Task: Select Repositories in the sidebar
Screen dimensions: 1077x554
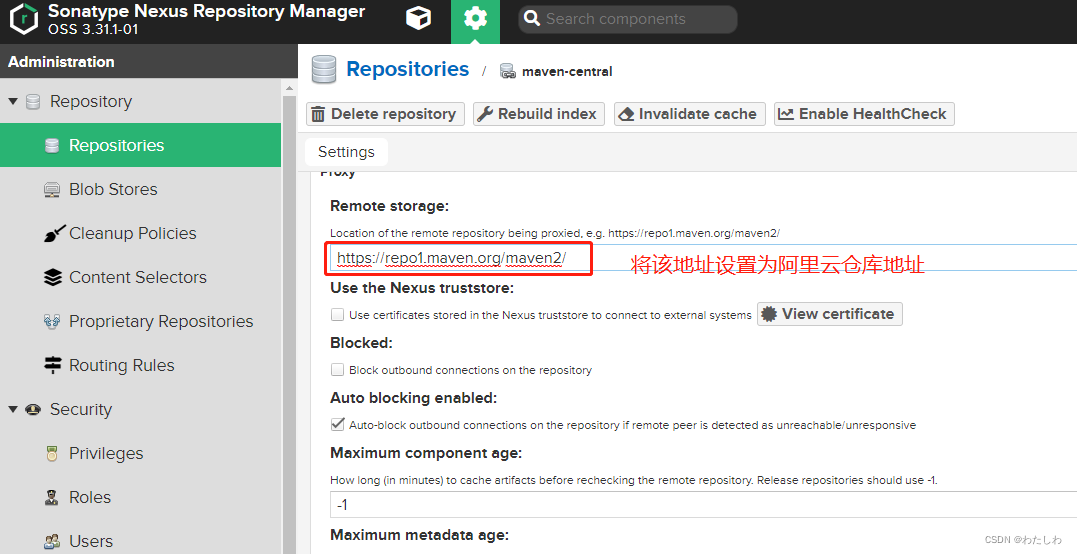Action: (x=140, y=145)
